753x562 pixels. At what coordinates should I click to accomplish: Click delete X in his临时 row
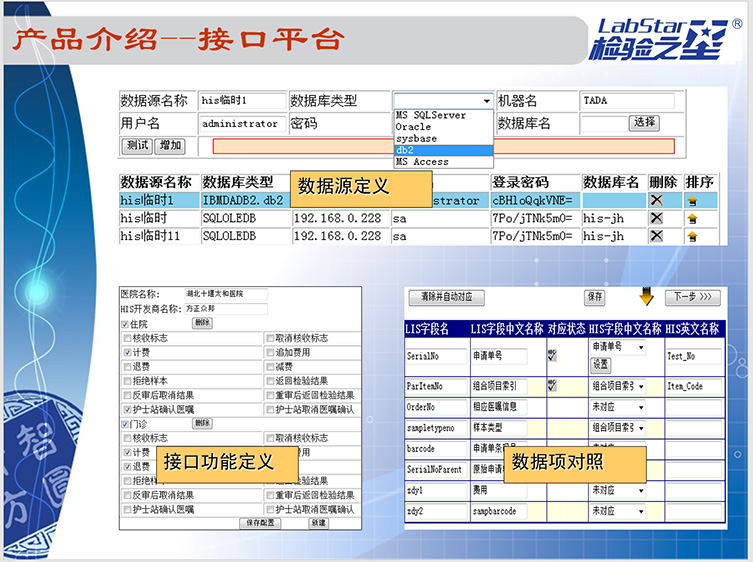[656, 218]
